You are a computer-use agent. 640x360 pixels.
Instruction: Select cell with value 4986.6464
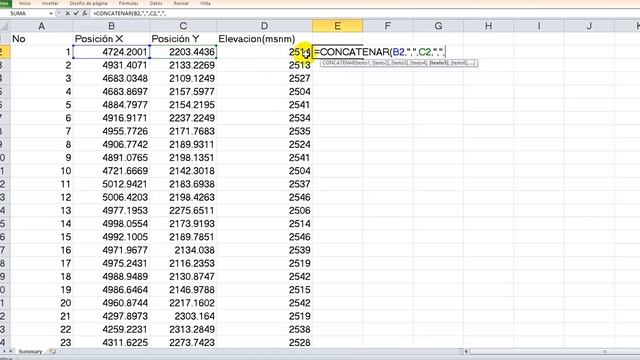pyautogui.click(x=111, y=290)
